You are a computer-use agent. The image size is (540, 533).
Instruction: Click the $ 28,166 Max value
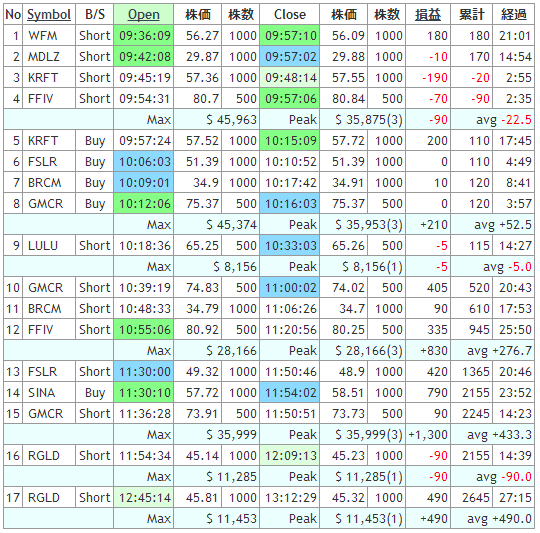click(x=217, y=351)
